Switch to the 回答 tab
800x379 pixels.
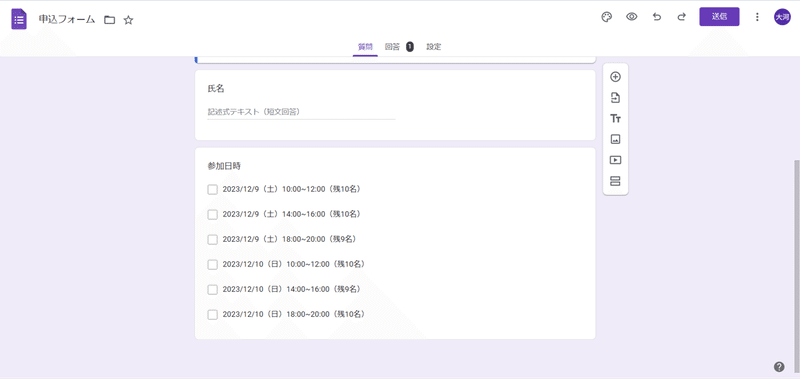(392, 47)
